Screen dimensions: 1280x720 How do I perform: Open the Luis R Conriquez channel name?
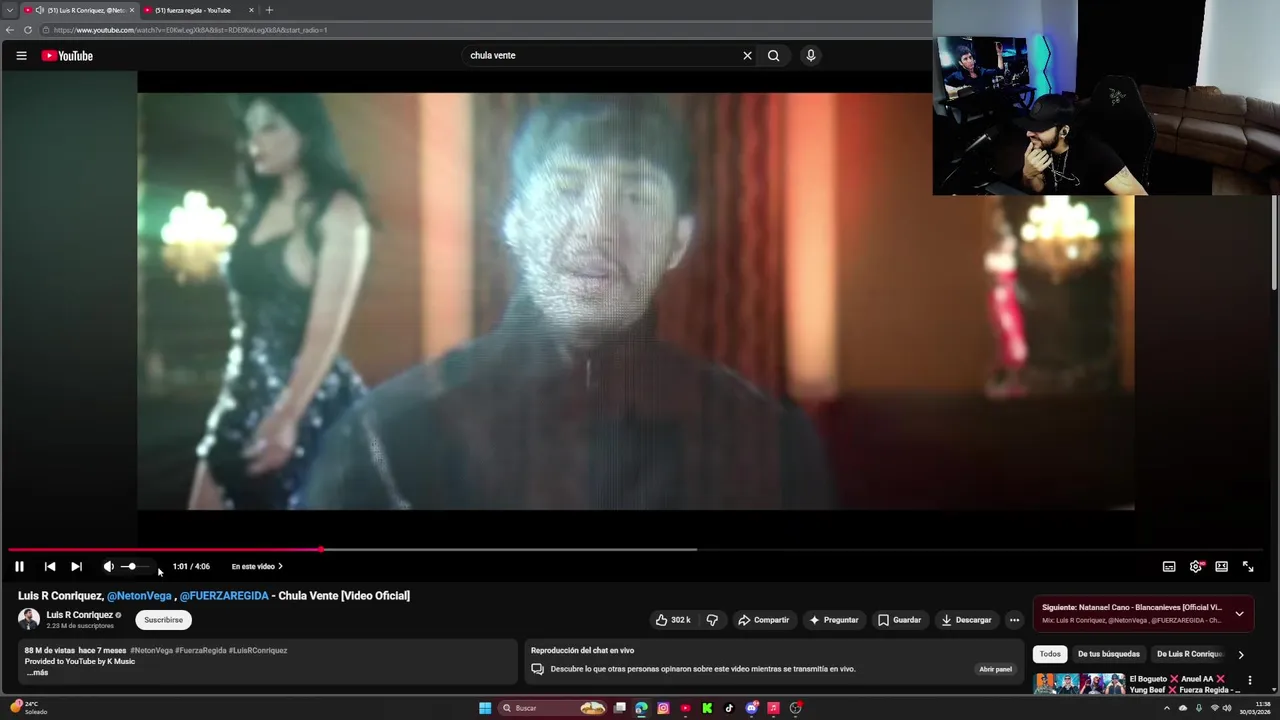pyautogui.click(x=79, y=615)
